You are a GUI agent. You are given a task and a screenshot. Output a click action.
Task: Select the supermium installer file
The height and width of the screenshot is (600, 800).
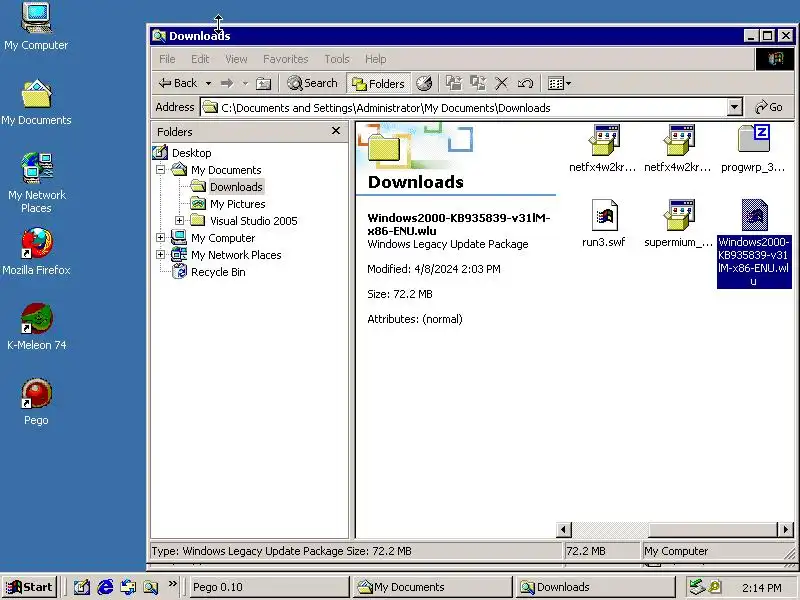[678, 223]
